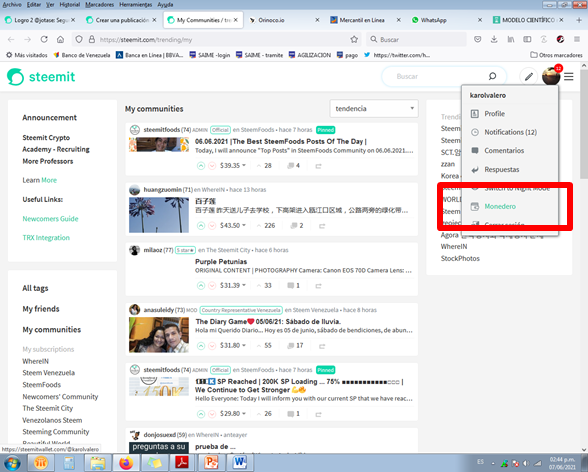This screenshot has width=588, height=472.
Task: Click the Steemit logo
Action: point(41,76)
